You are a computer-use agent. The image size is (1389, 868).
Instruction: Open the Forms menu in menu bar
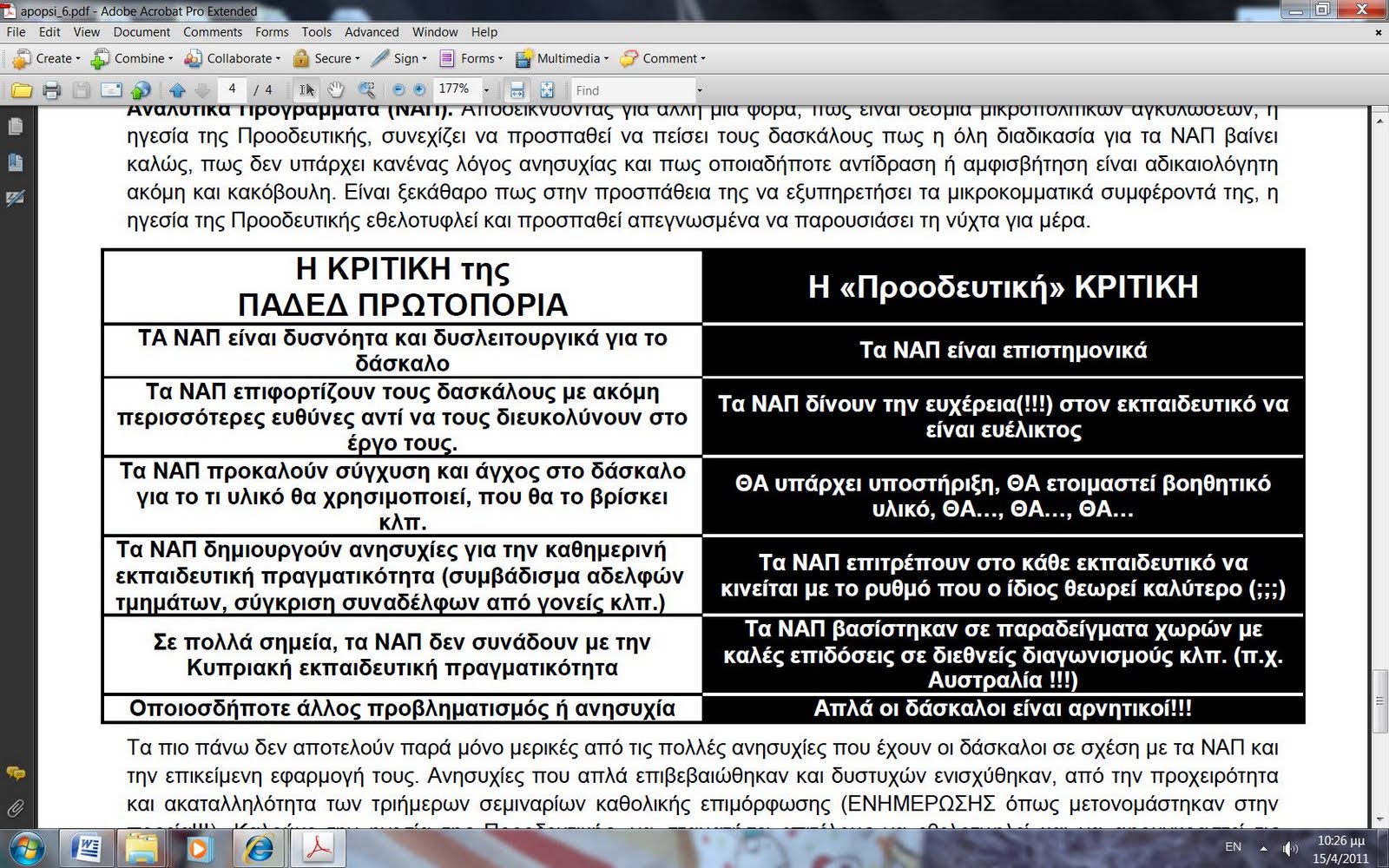[272, 32]
